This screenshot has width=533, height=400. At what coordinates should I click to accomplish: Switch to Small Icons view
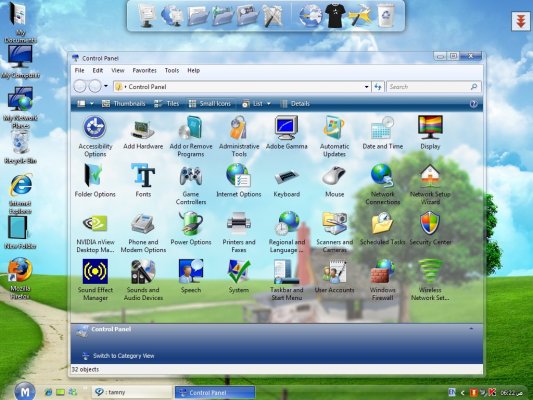click(210, 104)
